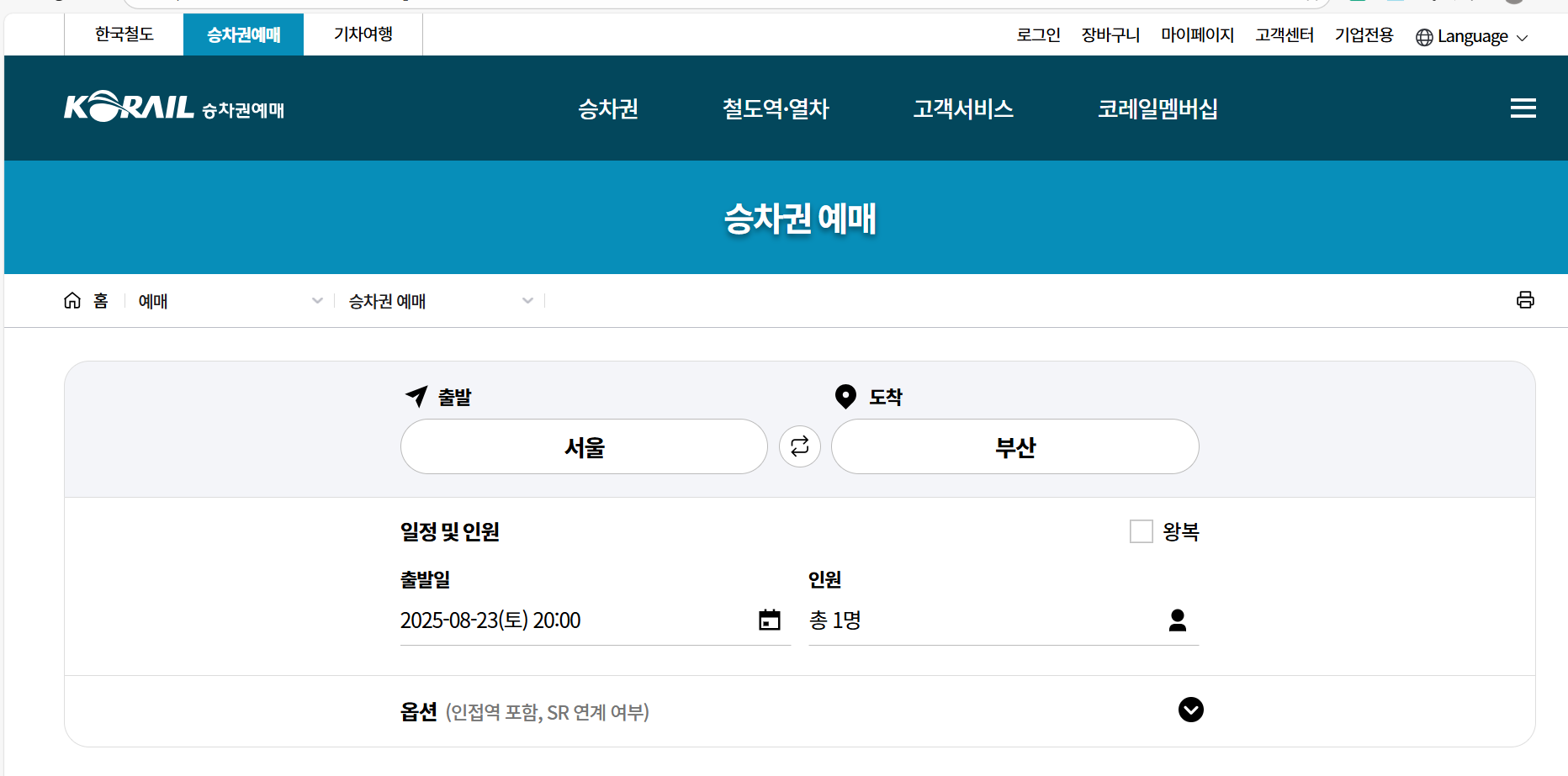Open the passenger count selector icon
Image resolution: width=1568 pixels, height=776 pixels.
pyautogui.click(x=1178, y=620)
